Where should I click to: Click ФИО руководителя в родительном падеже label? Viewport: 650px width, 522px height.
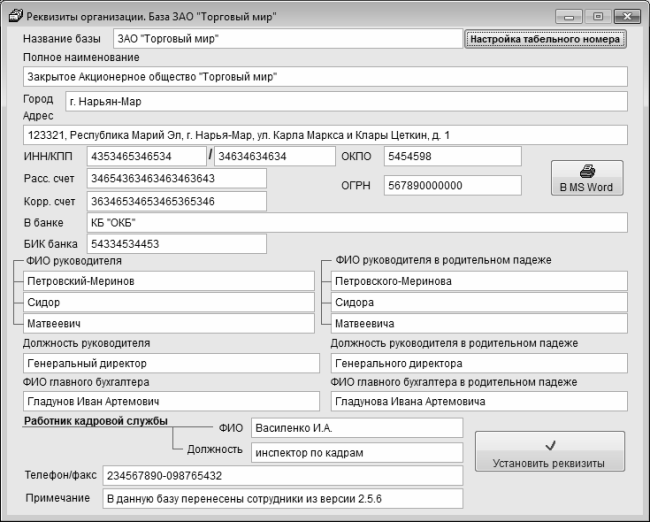coord(443,260)
